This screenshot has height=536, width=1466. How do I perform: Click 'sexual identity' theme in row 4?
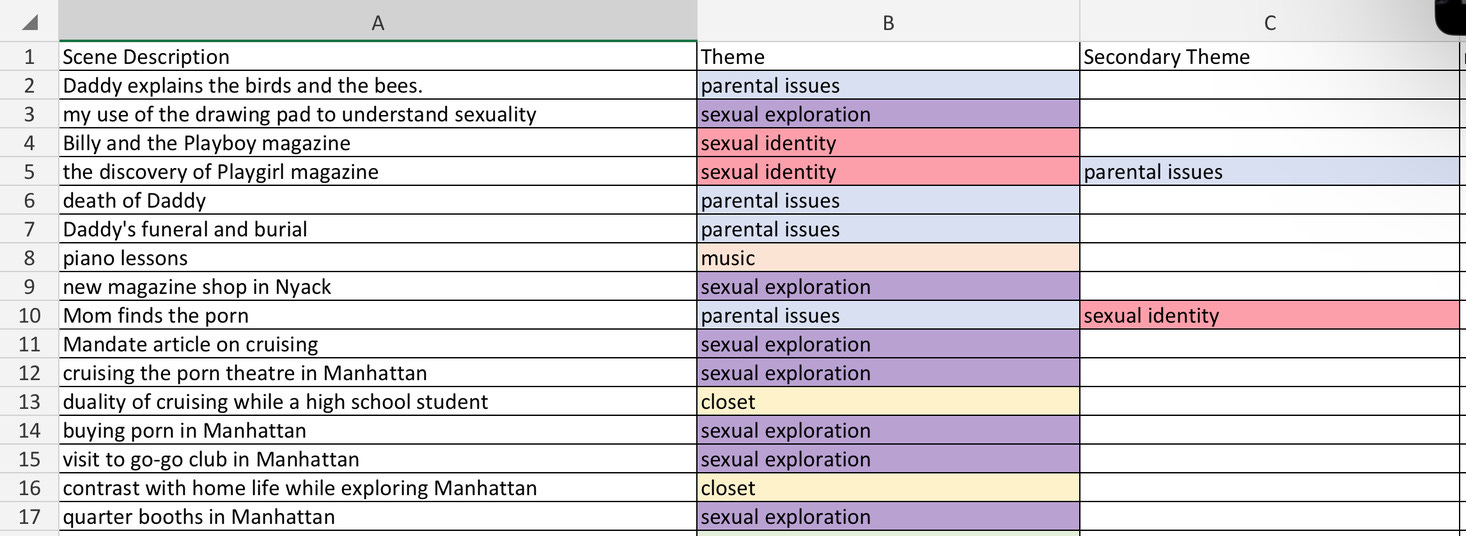[888, 143]
